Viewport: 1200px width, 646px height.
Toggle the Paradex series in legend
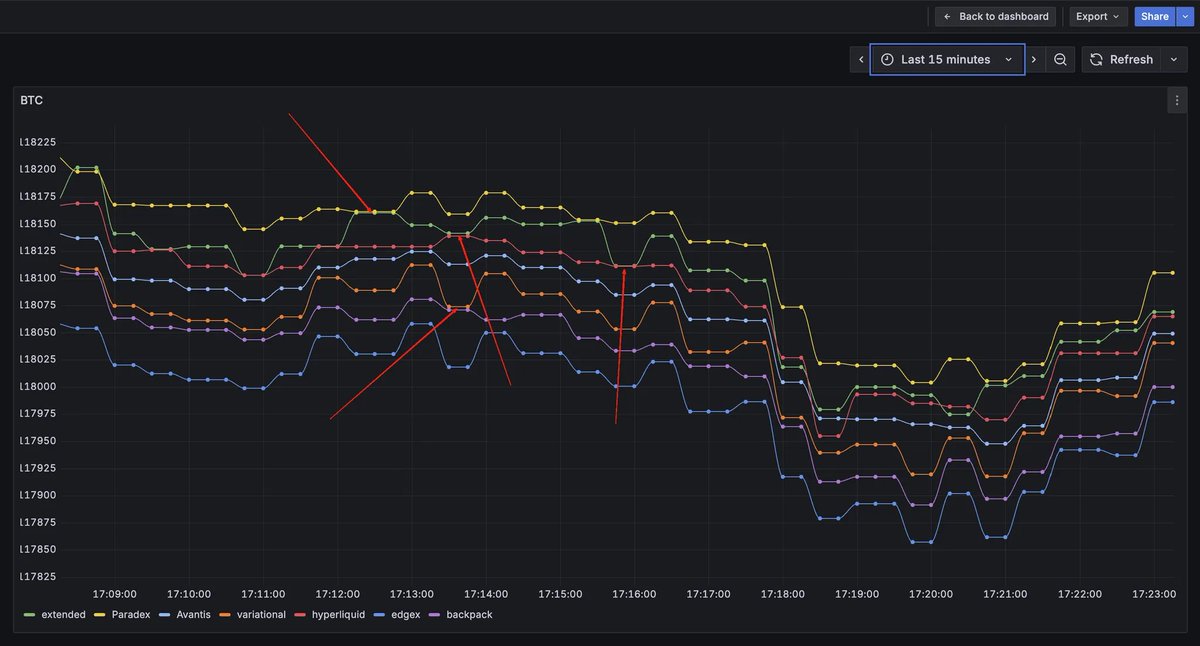tap(130, 615)
